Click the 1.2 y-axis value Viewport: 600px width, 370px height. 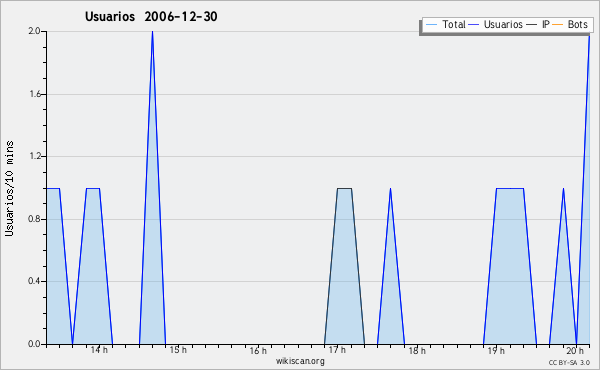coord(34,156)
